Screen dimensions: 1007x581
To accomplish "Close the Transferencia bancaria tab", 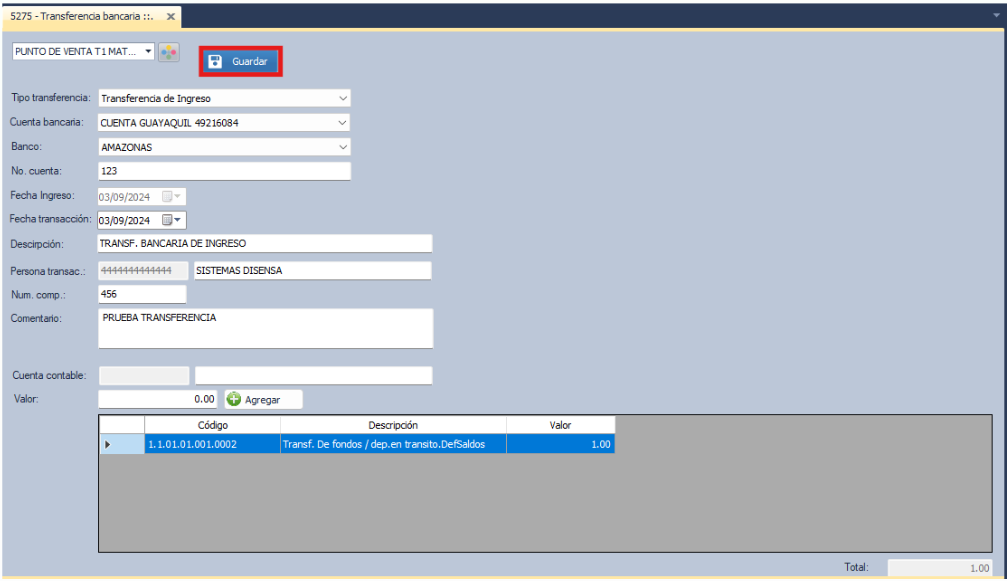I will [171, 17].
